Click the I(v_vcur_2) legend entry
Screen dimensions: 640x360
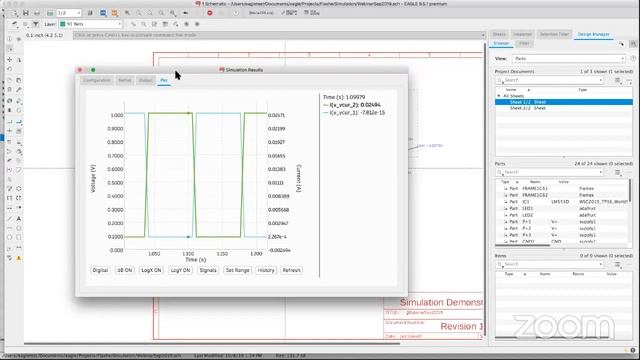click(351, 105)
